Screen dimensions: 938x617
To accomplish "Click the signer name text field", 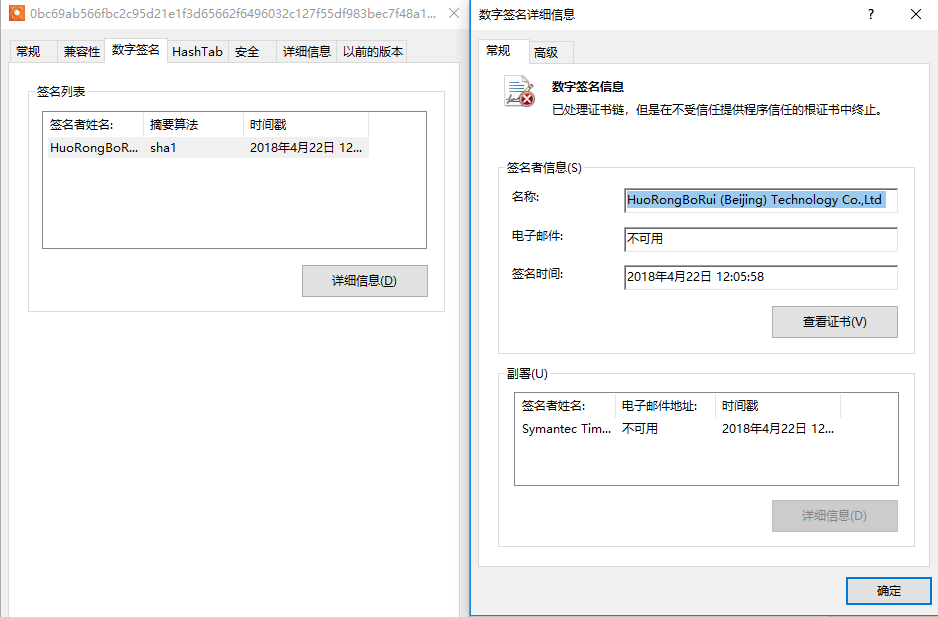I will [760, 200].
